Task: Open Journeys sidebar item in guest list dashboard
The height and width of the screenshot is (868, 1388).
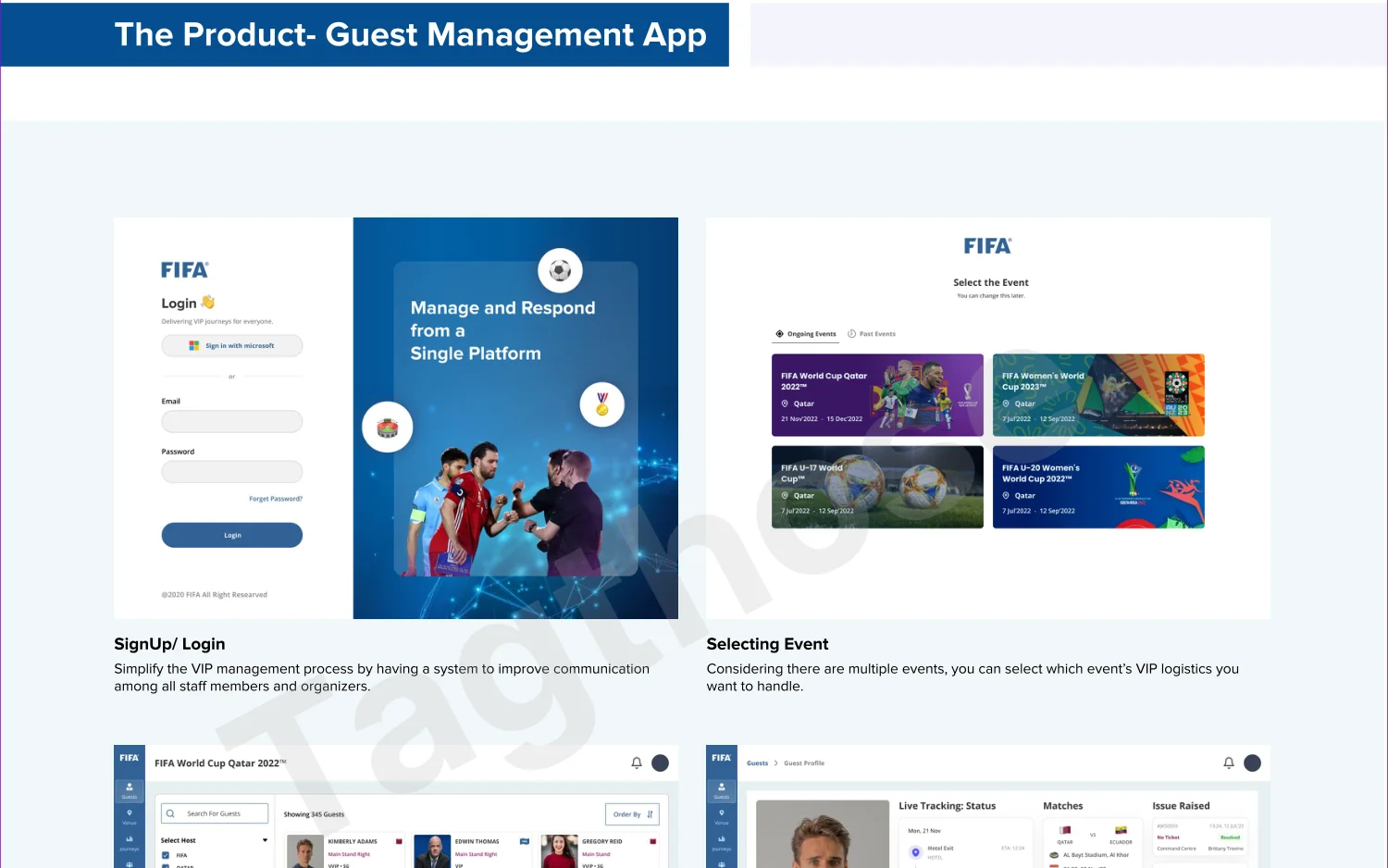Action: [130, 843]
